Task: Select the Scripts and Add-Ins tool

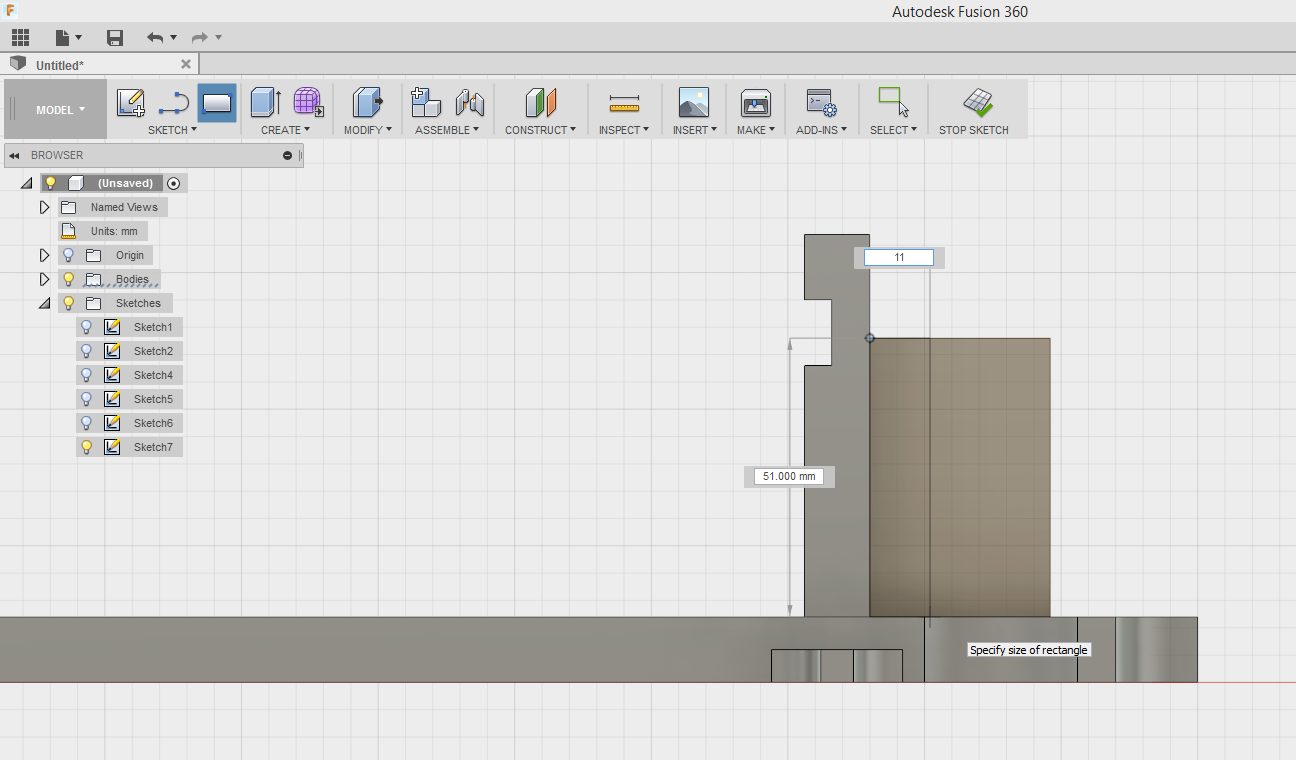Action: click(821, 102)
